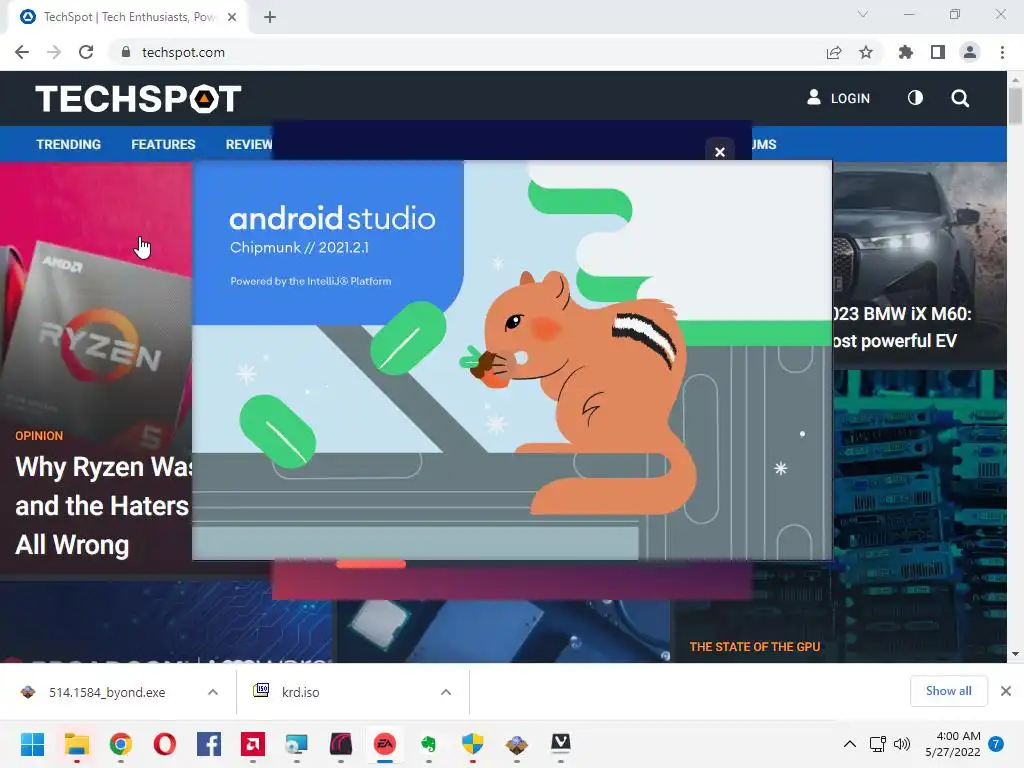Click the scrollbar down arrow
Screen dimensions: 1024x768
pyautogui.click(x=1015, y=654)
